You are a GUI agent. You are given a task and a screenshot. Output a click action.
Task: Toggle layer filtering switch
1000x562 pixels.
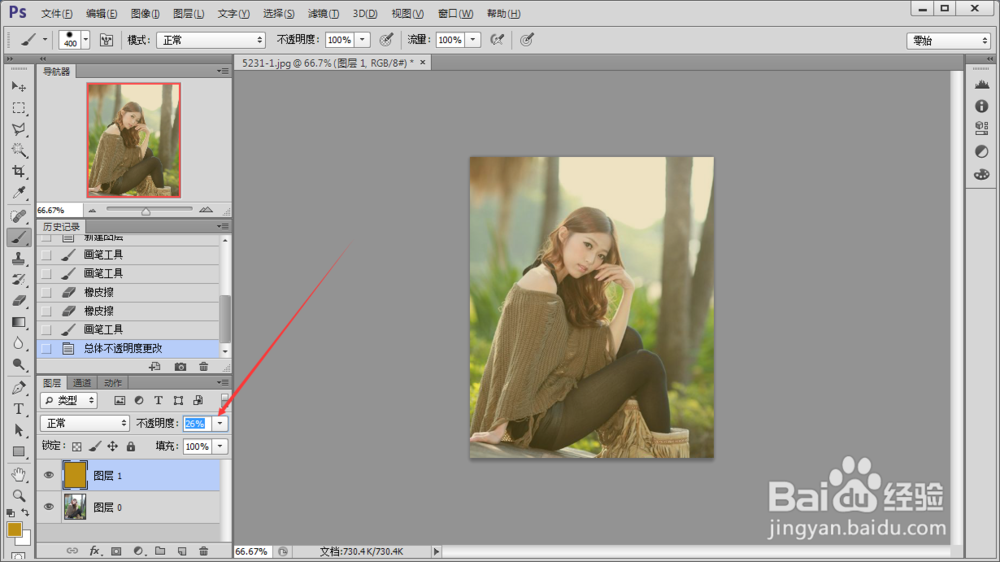click(x=224, y=400)
